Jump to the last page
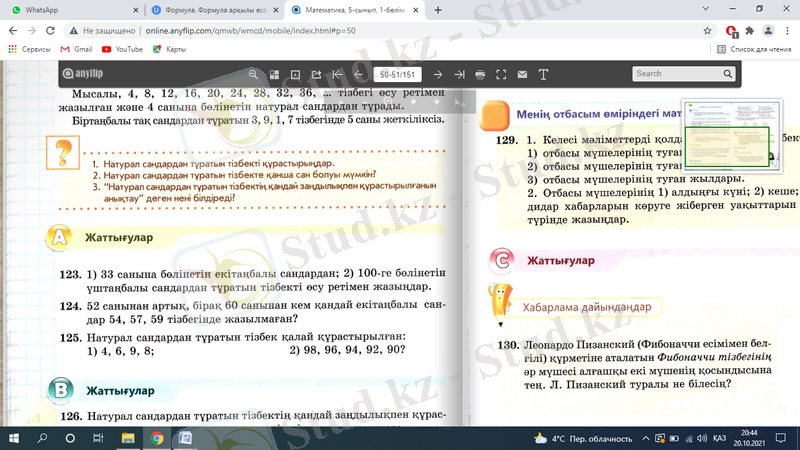Image resolution: width=800 pixels, height=450 pixels. click(459, 74)
